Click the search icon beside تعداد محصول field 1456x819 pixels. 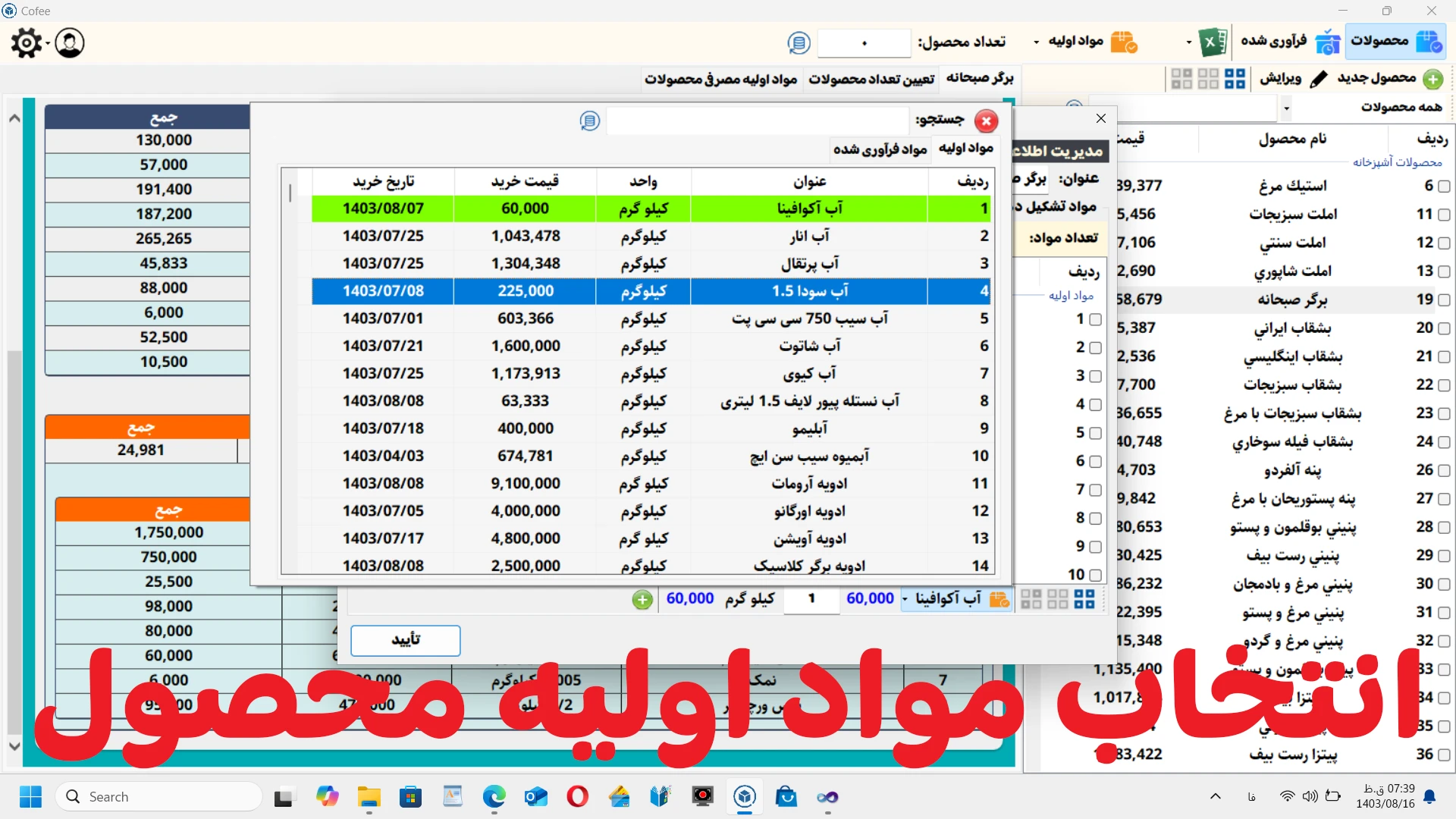tap(799, 42)
